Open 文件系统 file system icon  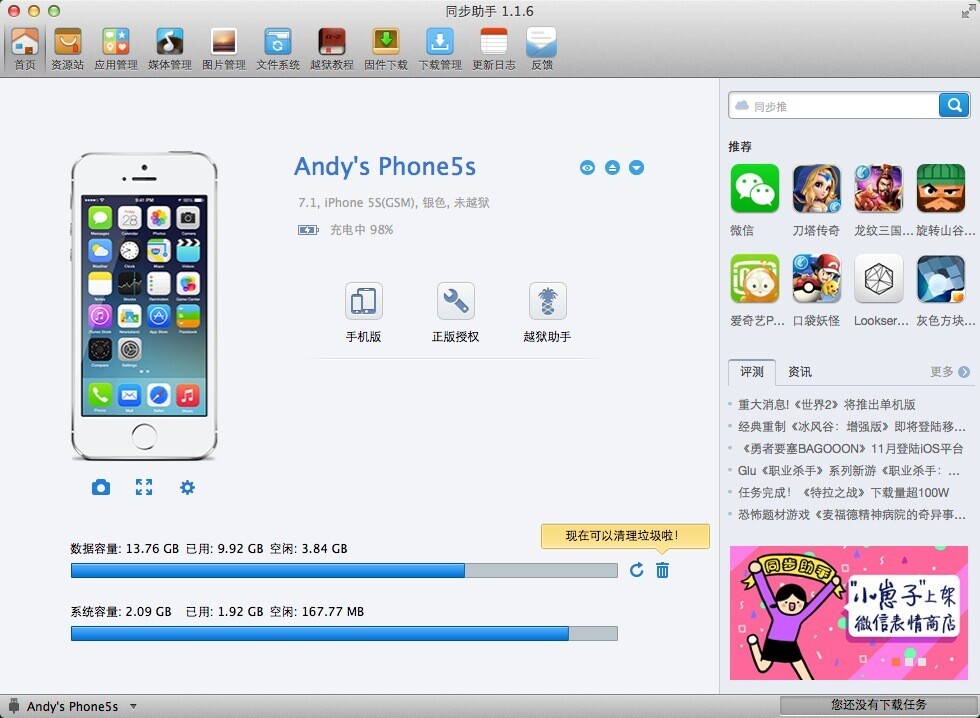click(x=278, y=49)
